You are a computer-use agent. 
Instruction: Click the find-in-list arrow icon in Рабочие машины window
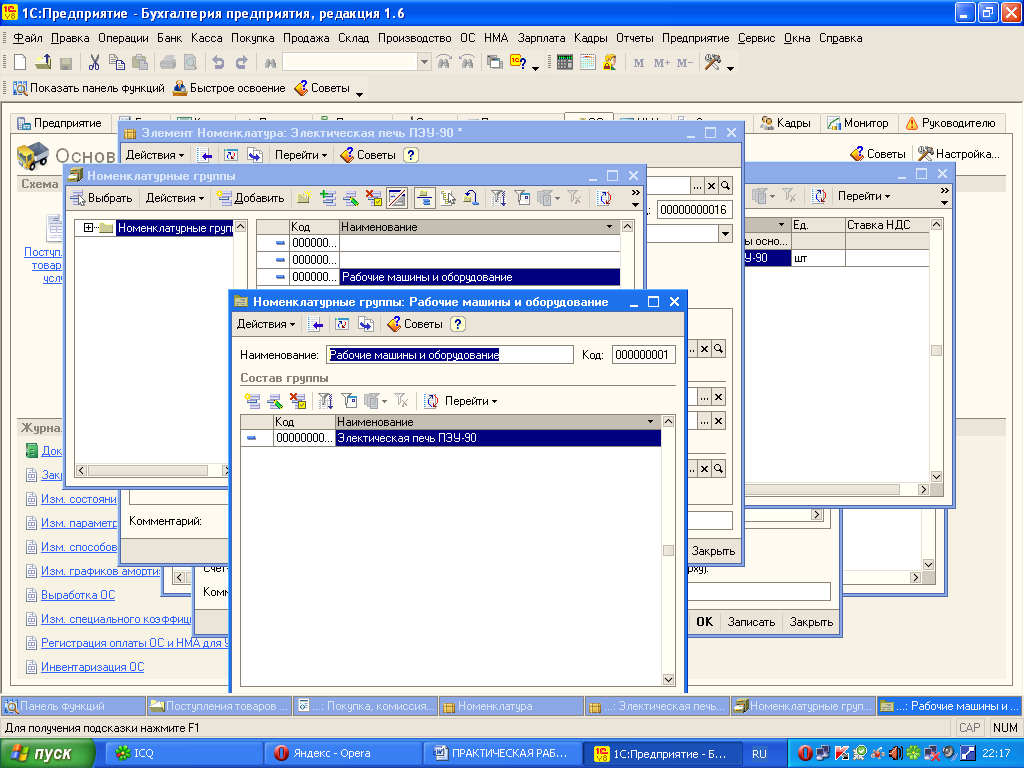(x=316, y=324)
